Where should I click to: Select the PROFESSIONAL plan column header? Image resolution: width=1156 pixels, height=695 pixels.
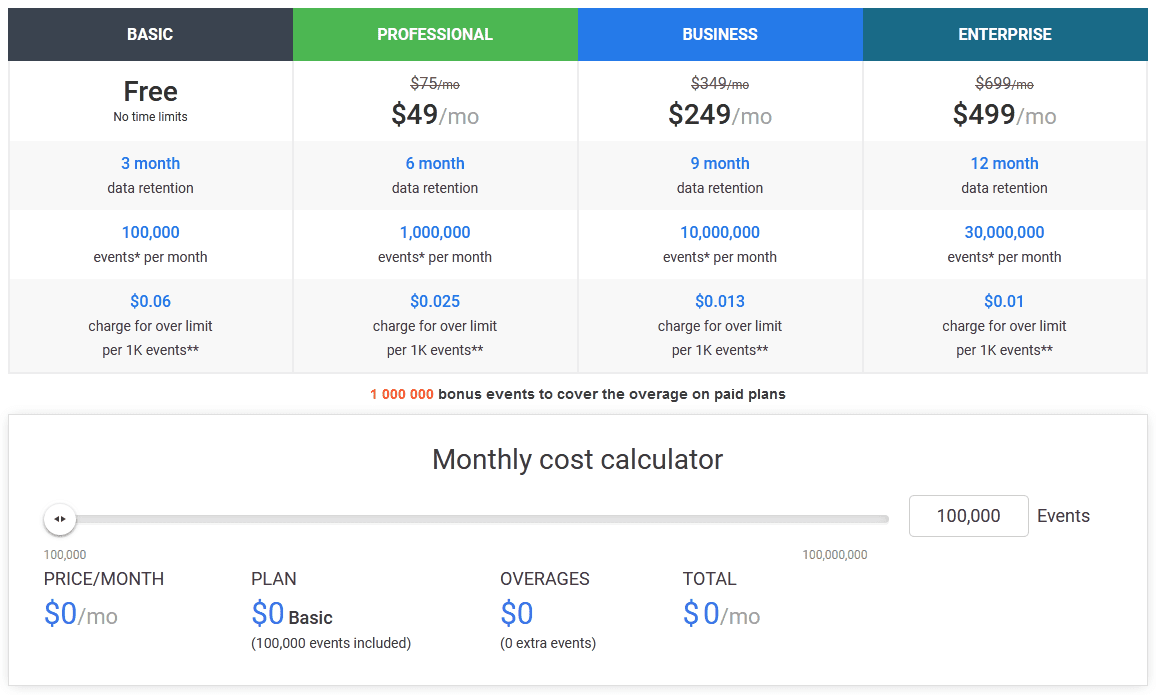coord(435,33)
